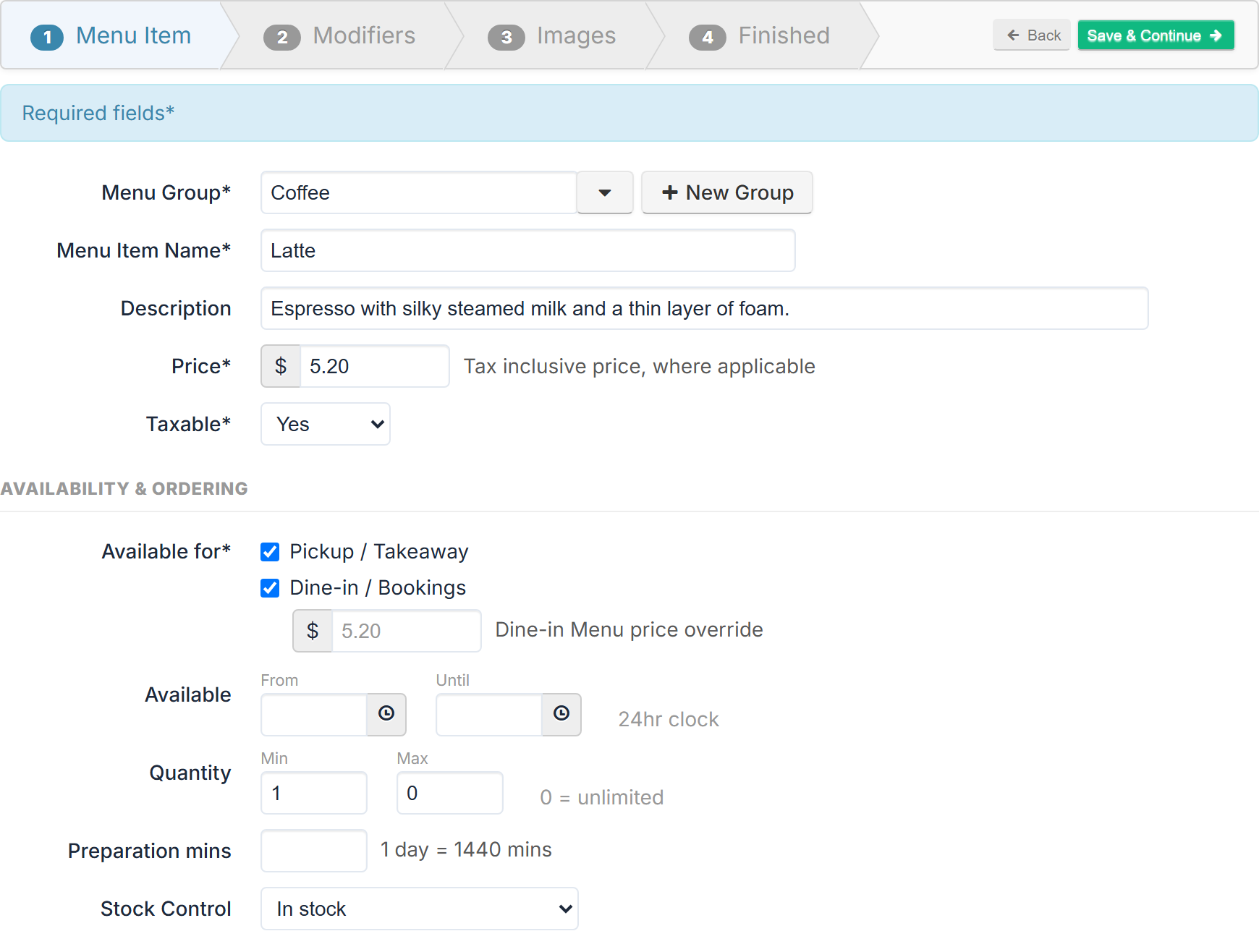Click the 'Tax inclusive price' hint text
Screen dimensions: 1259x952
640,366
